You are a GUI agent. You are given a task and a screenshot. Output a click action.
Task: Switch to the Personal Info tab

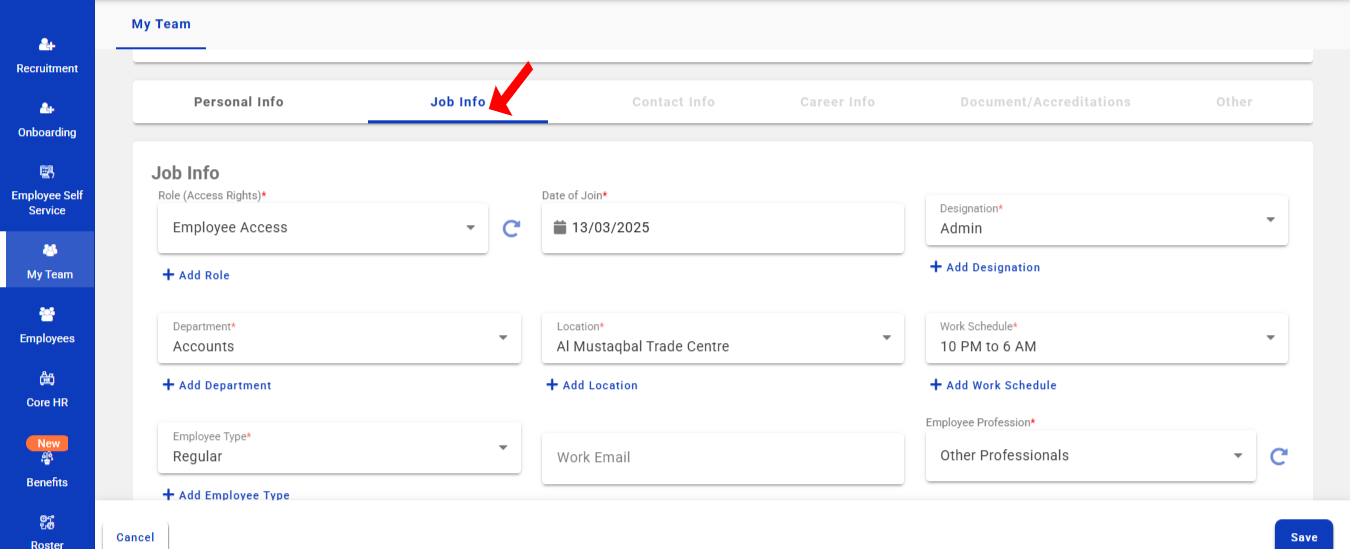239,102
